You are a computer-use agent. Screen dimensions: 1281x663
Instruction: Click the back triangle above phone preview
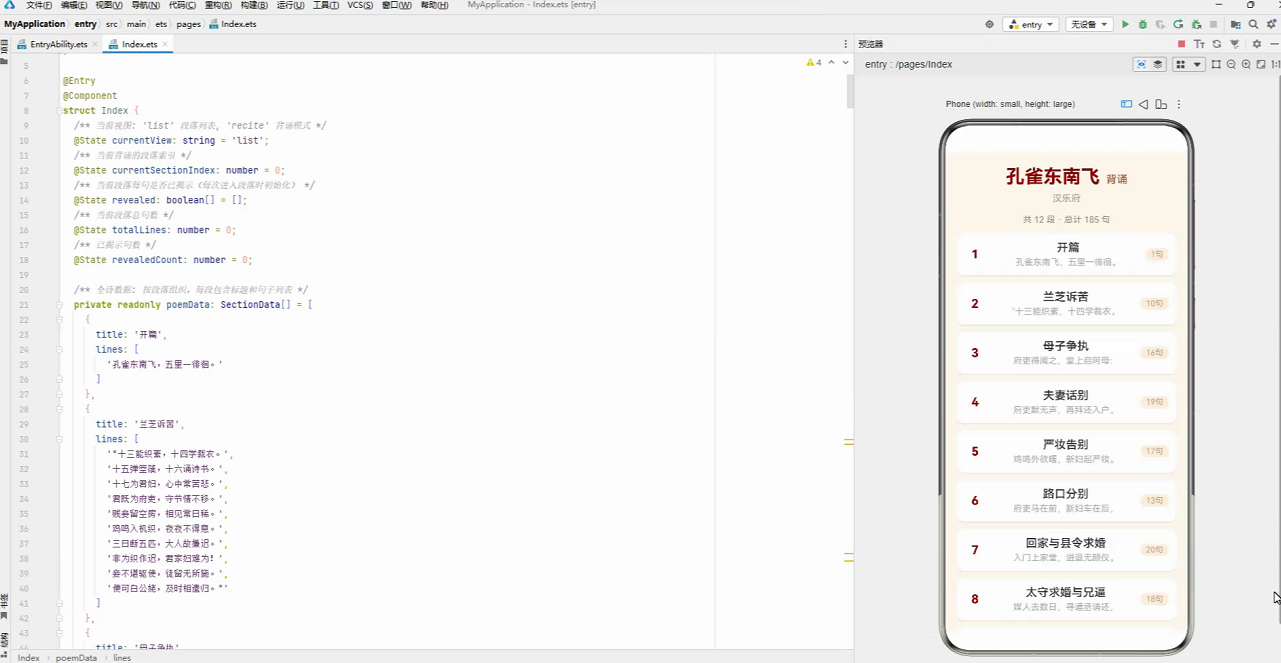(x=1143, y=104)
